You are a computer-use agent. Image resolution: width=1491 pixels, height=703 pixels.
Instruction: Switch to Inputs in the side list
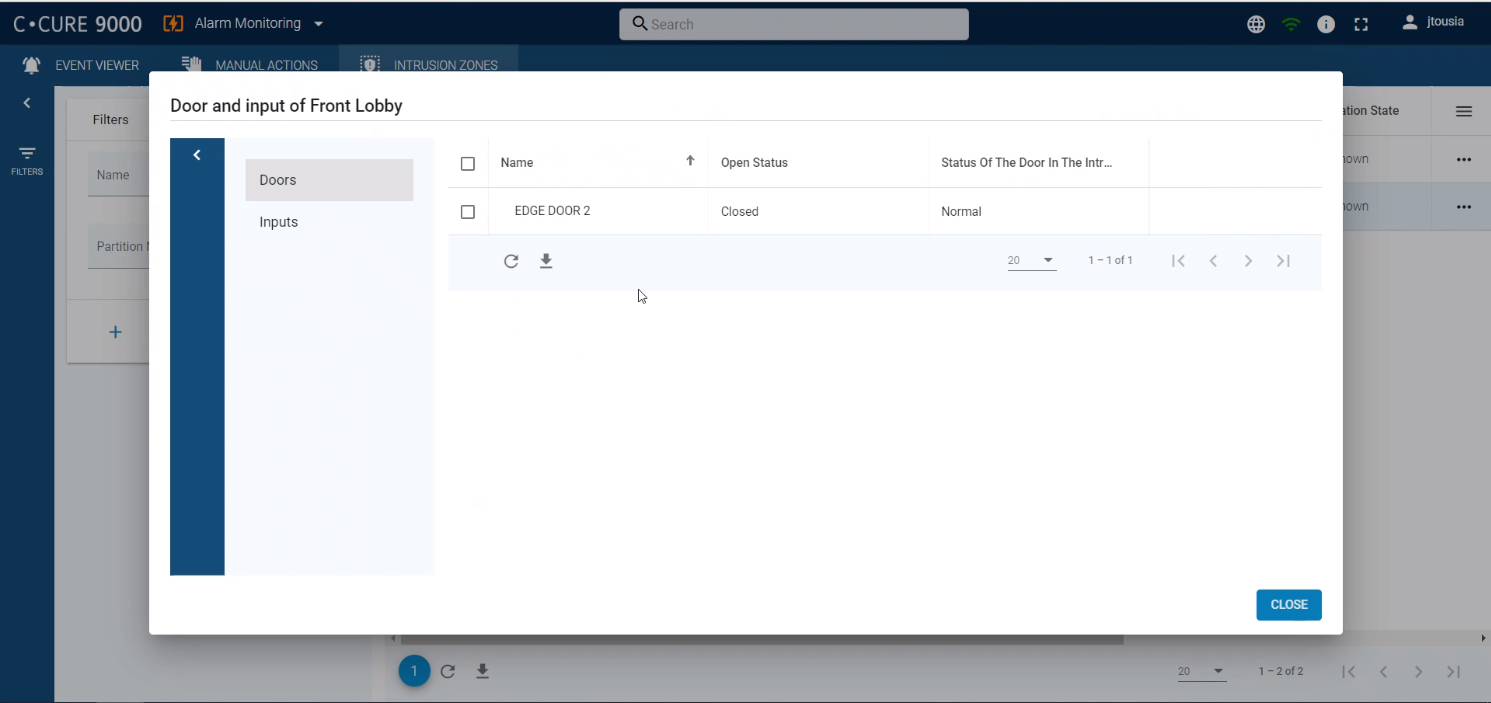279,222
